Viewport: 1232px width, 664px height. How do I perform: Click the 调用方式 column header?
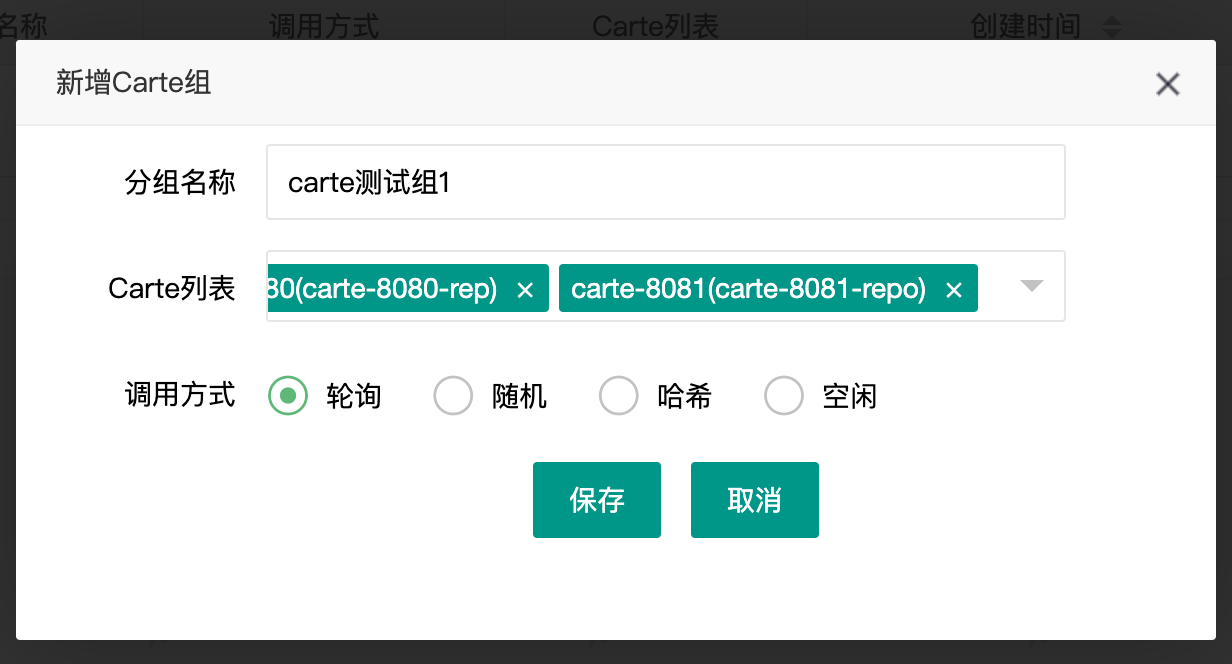pyautogui.click(x=322, y=27)
